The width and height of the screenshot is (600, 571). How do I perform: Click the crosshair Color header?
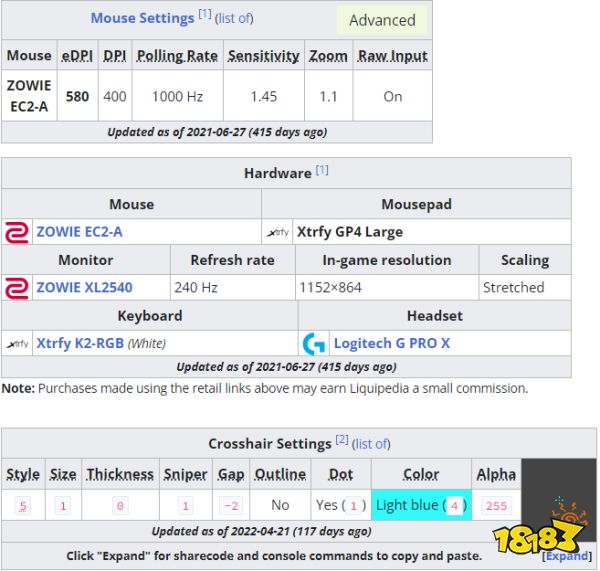[421, 475]
